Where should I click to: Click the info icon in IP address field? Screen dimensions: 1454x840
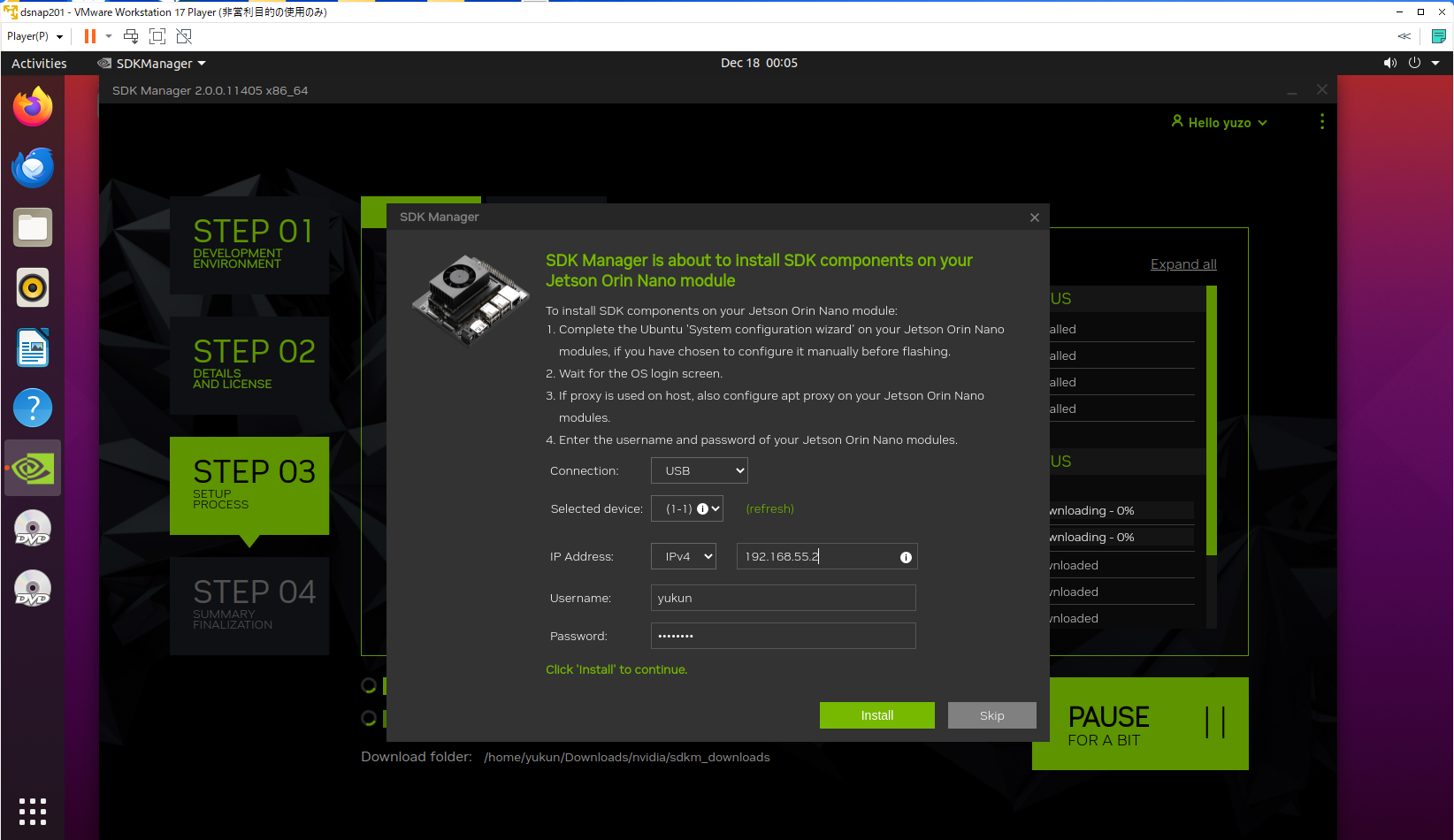click(x=906, y=557)
